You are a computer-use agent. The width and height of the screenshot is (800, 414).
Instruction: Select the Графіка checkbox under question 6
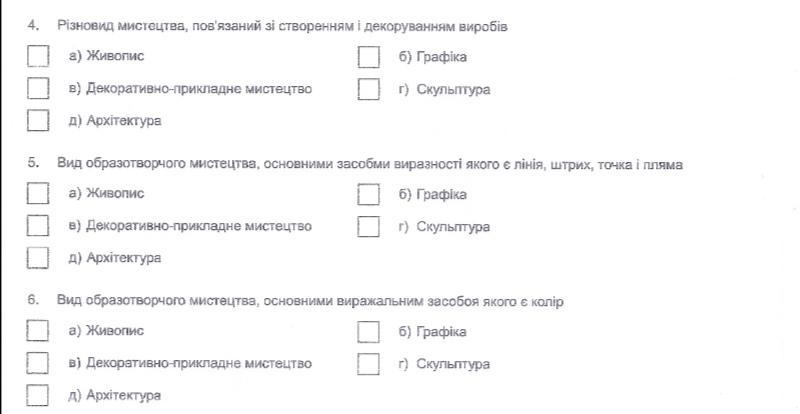368,332
